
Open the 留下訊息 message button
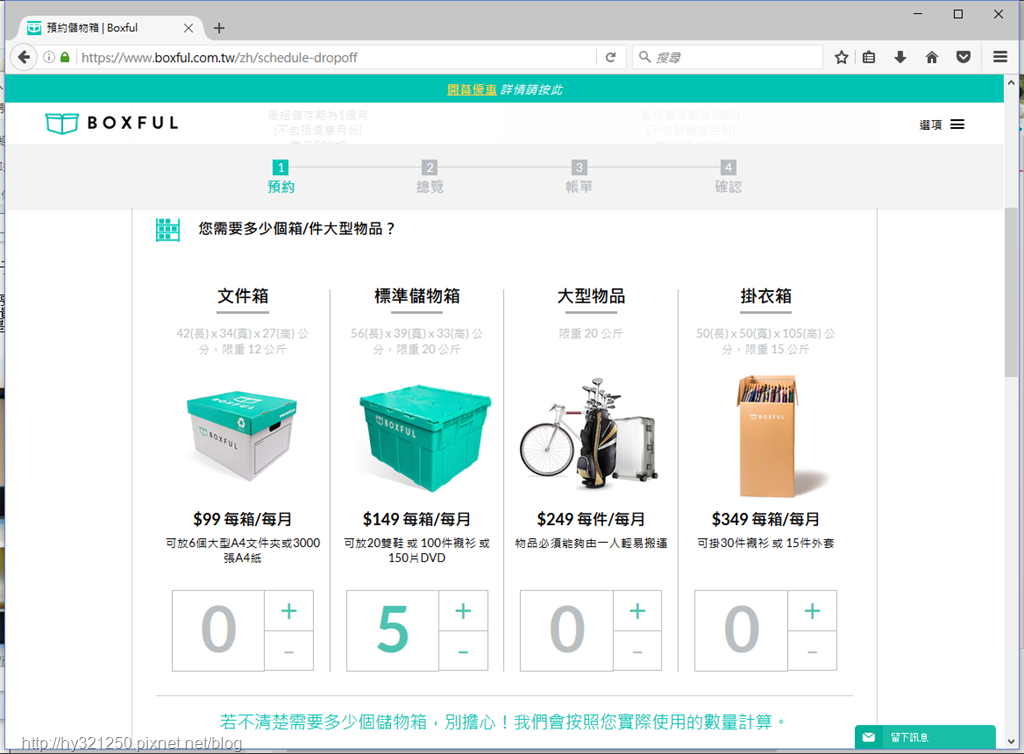pyautogui.click(x=925, y=738)
